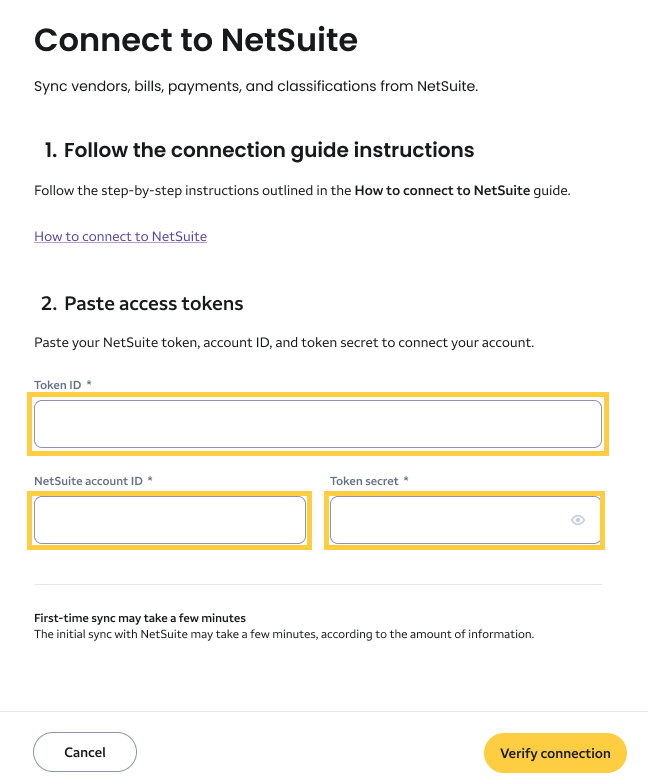The height and width of the screenshot is (783, 648).
Task: Click the Sync vendors, bills, payments description
Action: point(256,86)
